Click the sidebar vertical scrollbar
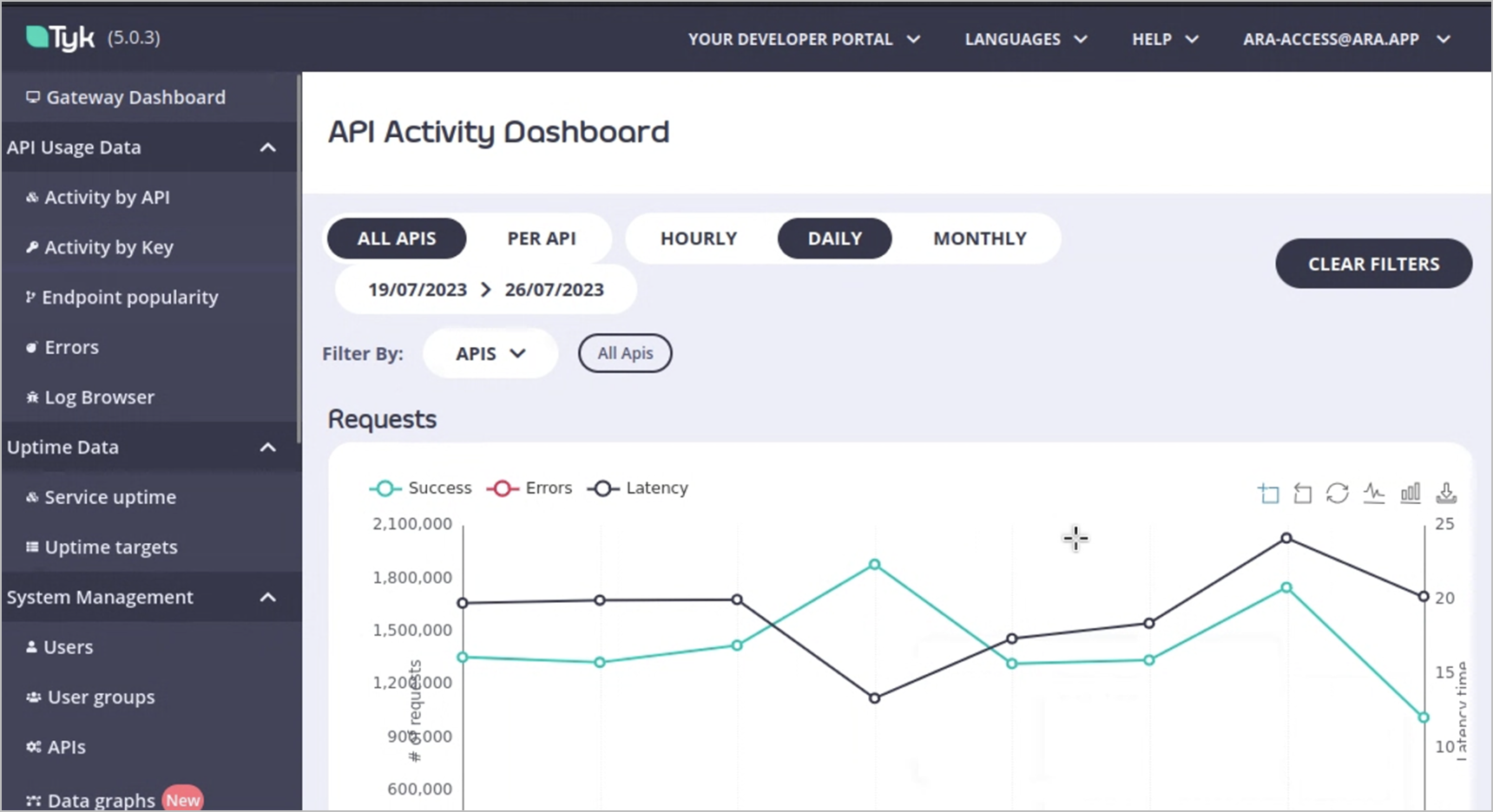The height and width of the screenshot is (812, 1493). click(299, 260)
